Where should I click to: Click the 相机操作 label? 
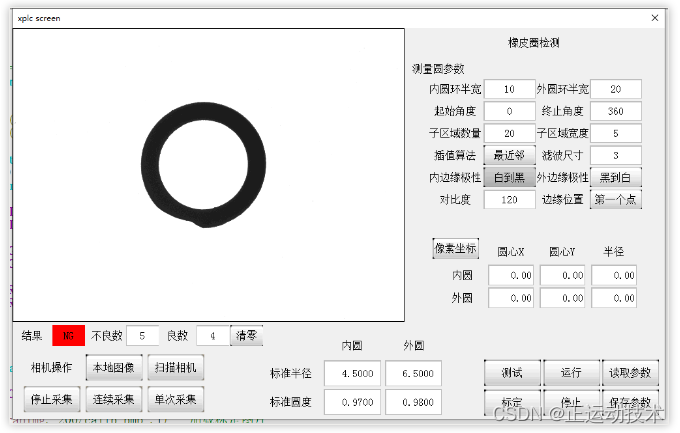pyautogui.click(x=52, y=367)
